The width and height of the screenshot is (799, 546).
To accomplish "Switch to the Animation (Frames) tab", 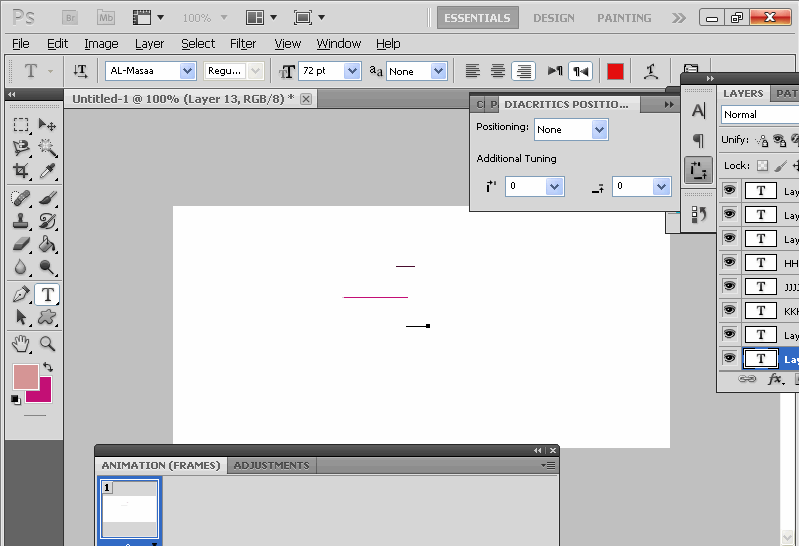I will coord(161,465).
